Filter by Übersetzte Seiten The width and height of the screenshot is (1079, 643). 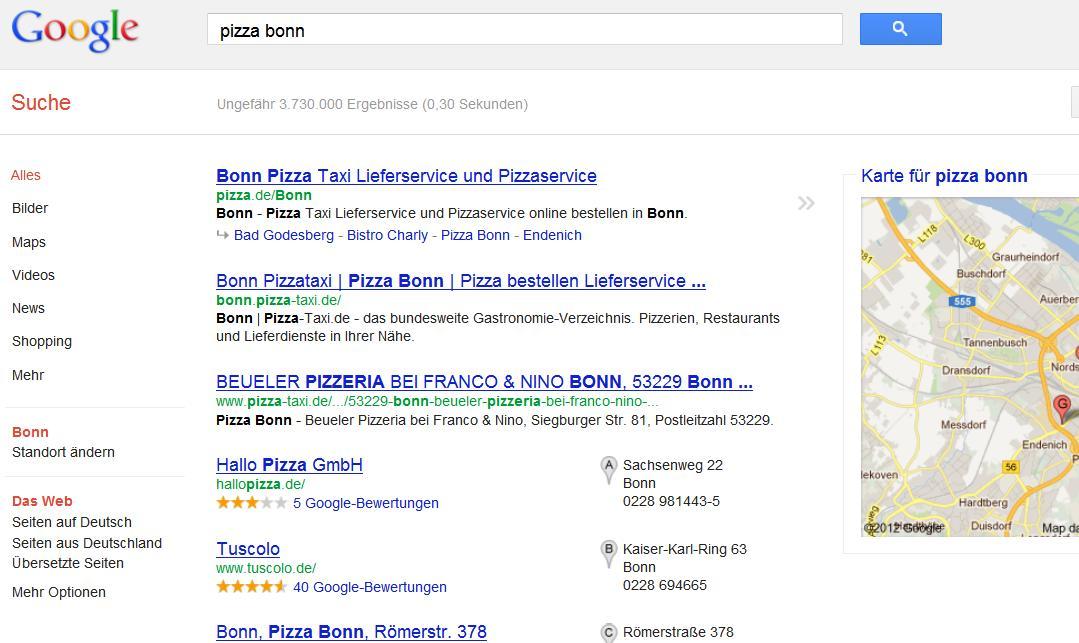[x=67, y=563]
